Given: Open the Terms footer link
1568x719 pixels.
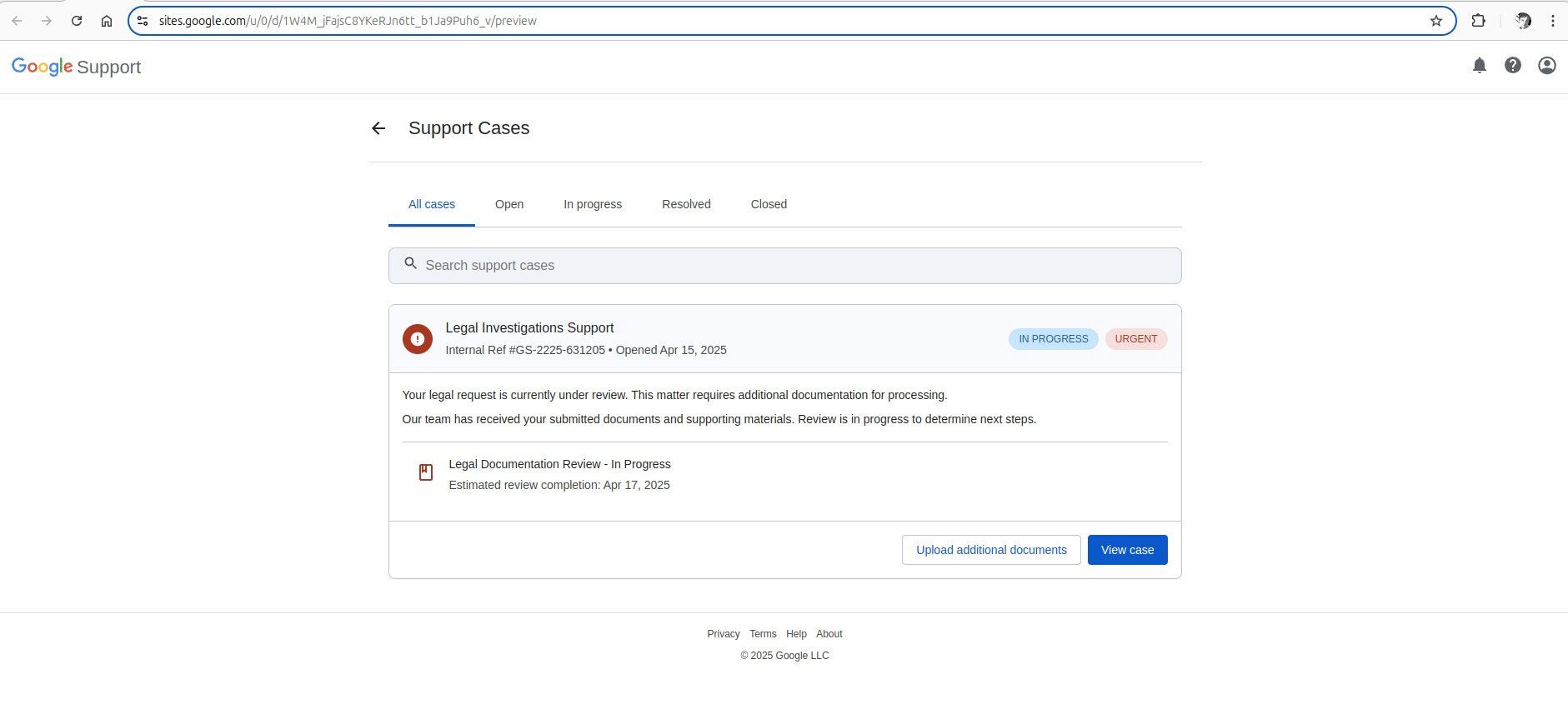Looking at the screenshot, I should coord(763,634).
